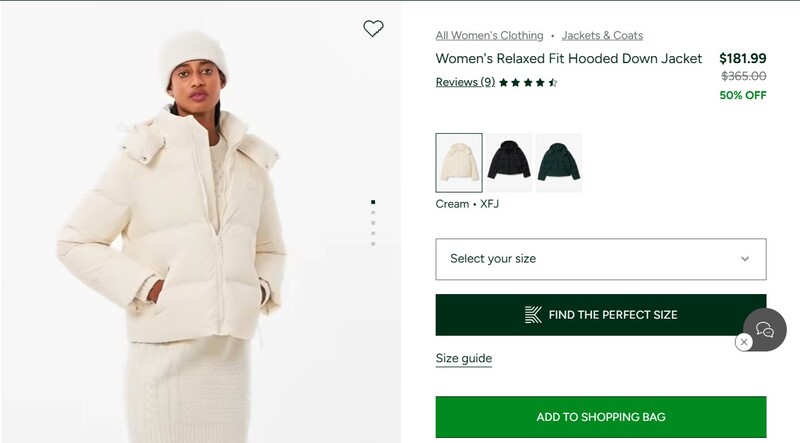Click Add to Shopping Bag button
The width and height of the screenshot is (800, 443).
[x=600, y=417]
